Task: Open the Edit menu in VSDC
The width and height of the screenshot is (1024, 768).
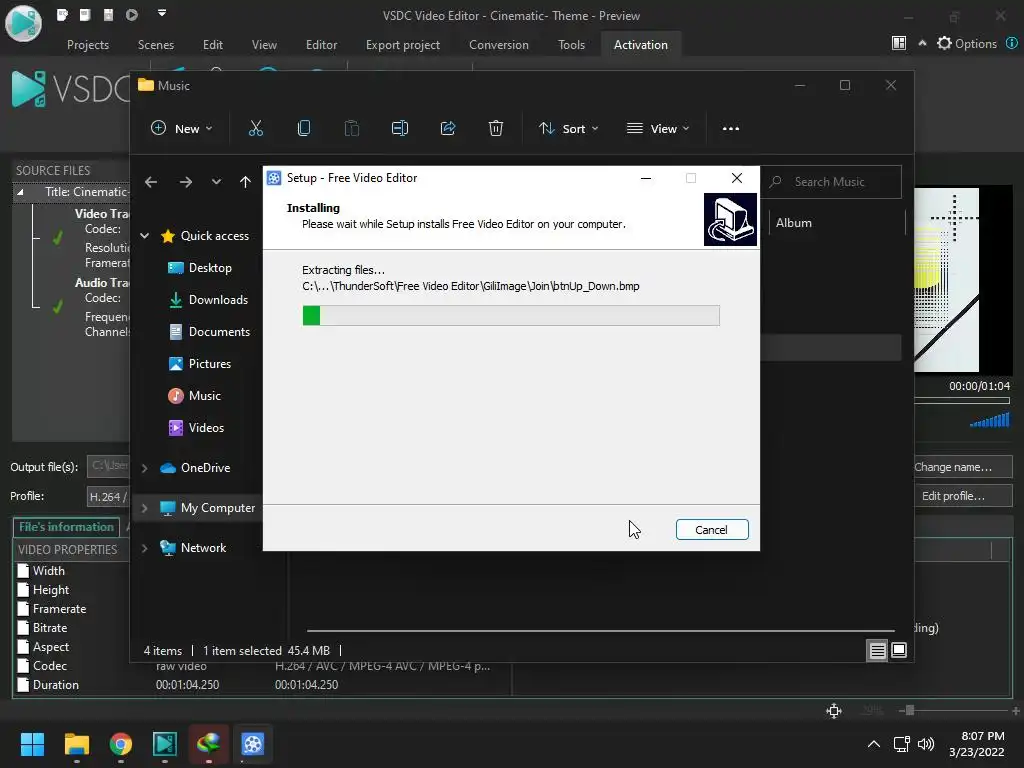Action: pyautogui.click(x=213, y=45)
